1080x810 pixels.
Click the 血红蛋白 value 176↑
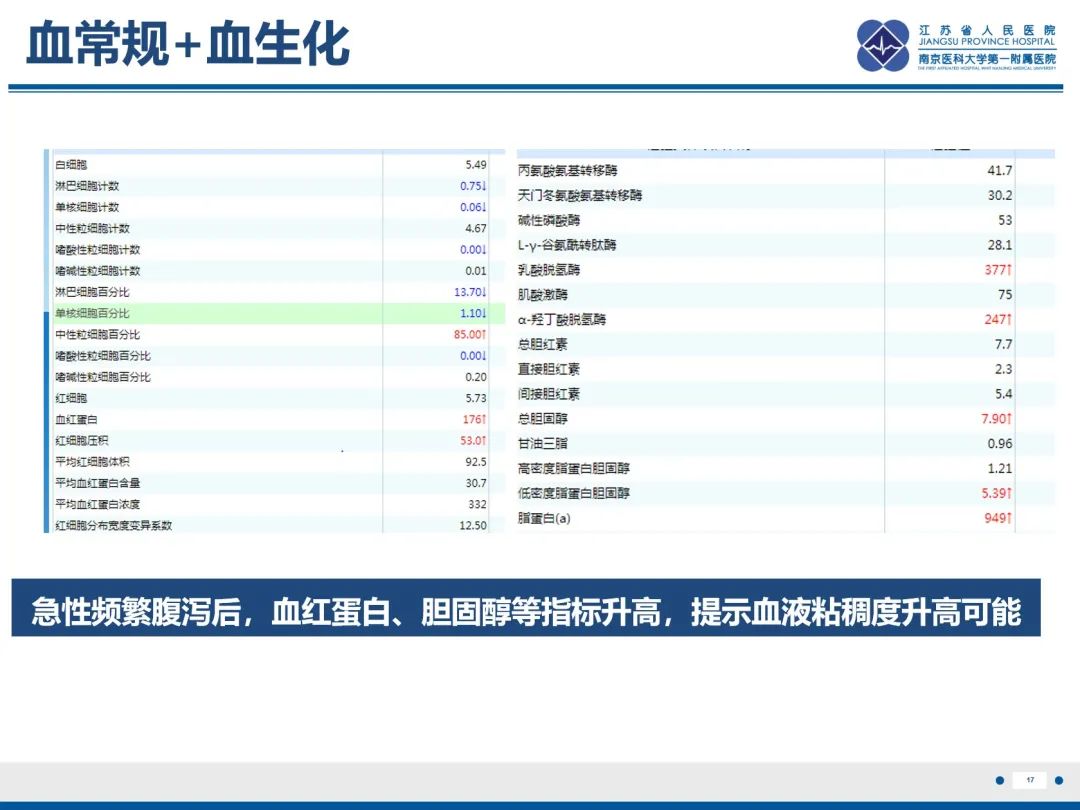coord(475,419)
